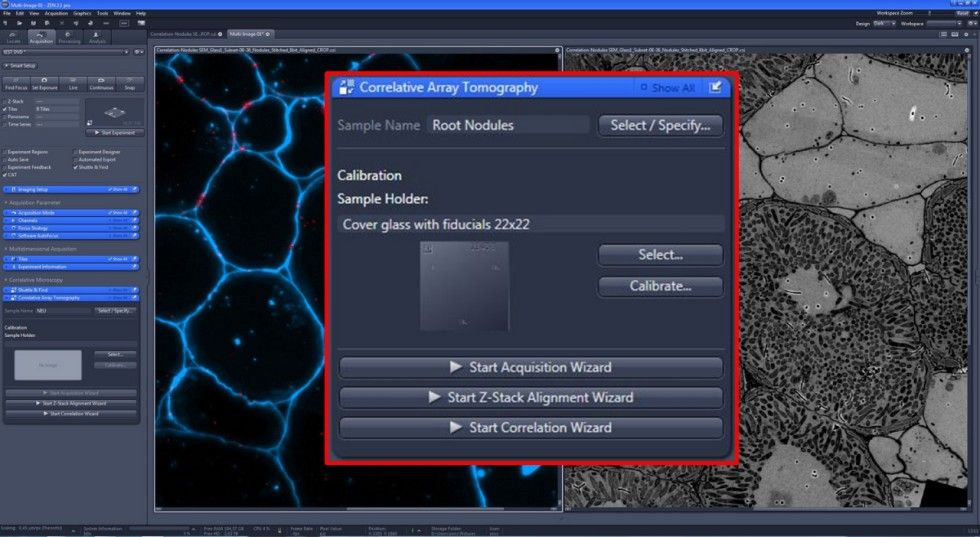980x537 pixels.
Task: Undock the Software Autofocus panel via its corner icon
Action: coord(134,236)
